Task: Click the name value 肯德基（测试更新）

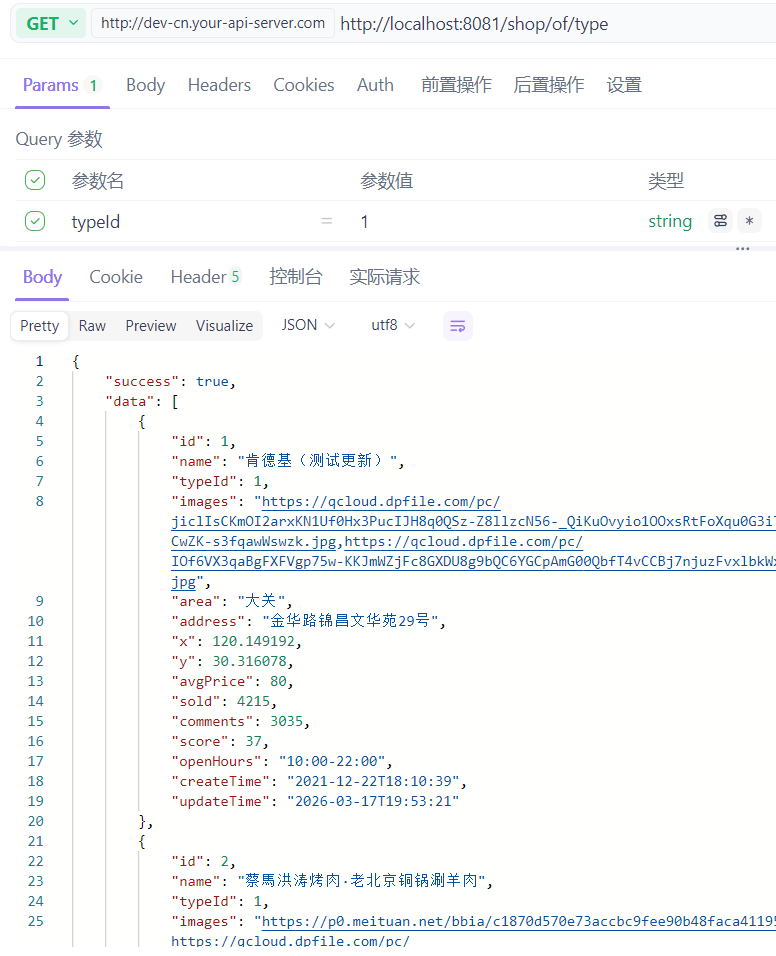Action: coord(316,460)
